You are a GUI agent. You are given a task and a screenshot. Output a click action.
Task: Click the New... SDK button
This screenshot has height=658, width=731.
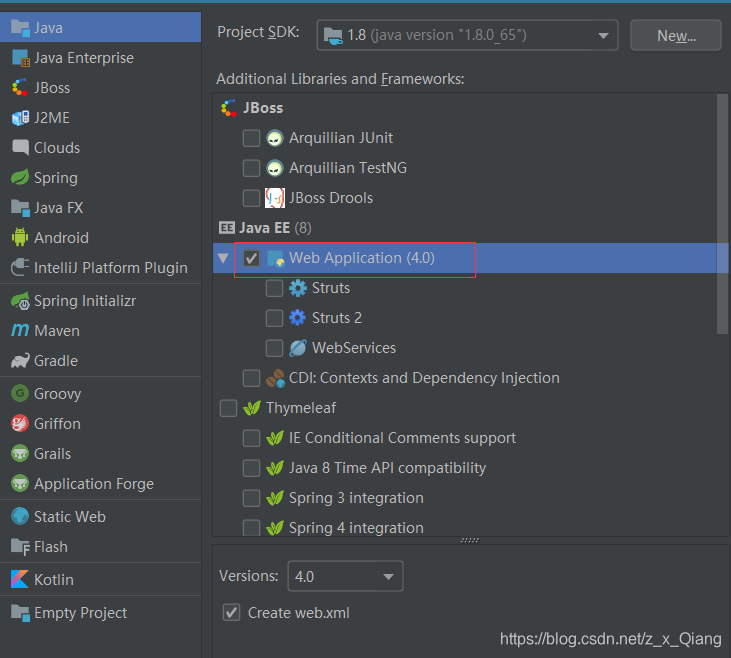click(676, 35)
